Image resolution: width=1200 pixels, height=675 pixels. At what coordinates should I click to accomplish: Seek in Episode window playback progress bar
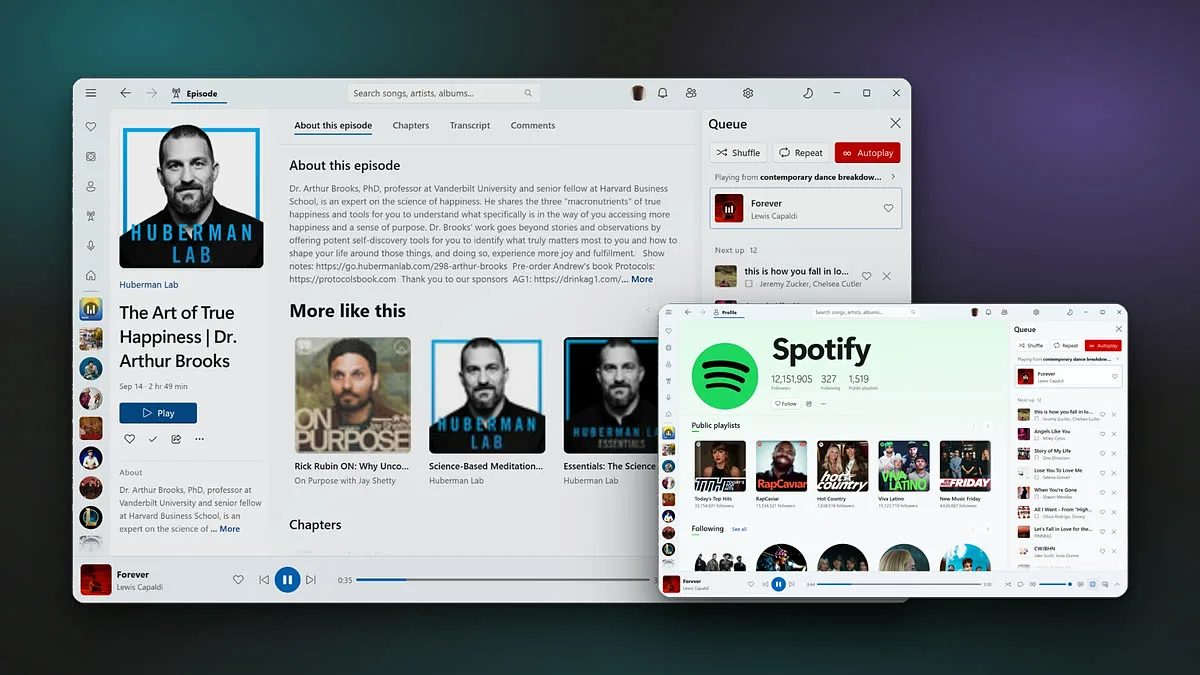502,580
